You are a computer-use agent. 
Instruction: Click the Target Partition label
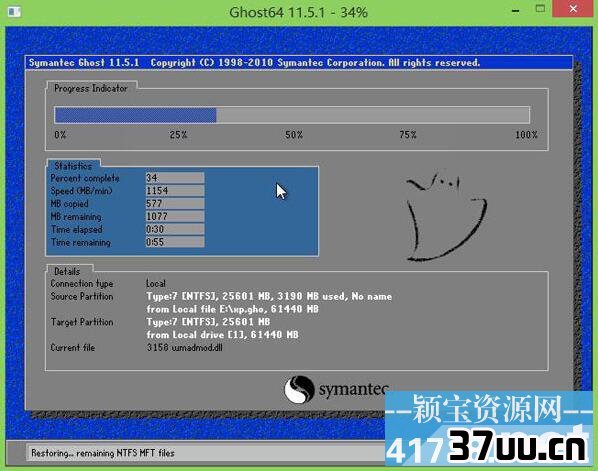point(82,322)
